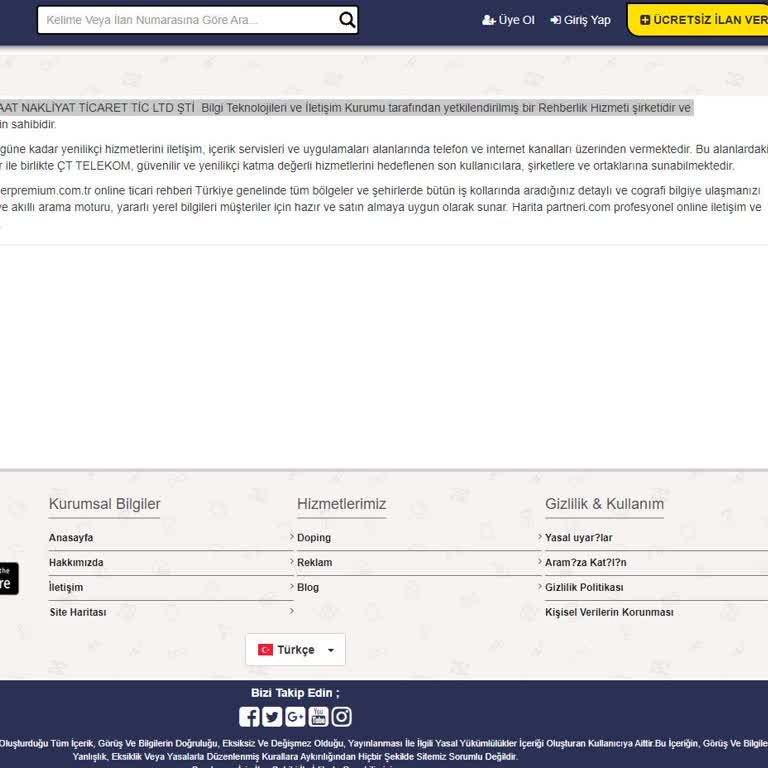Image resolution: width=768 pixels, height=768 pixels.
Task: Open İletişim footer link
Action: [x=66, y=587]
